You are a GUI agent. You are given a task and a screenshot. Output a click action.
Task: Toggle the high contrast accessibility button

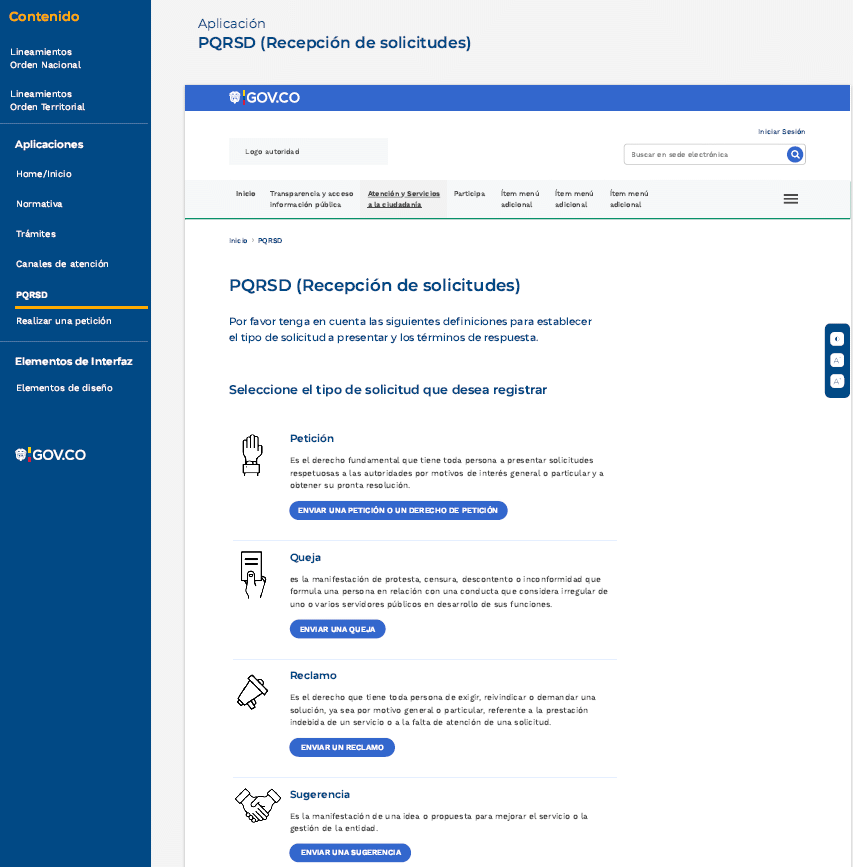coord(837,339)
